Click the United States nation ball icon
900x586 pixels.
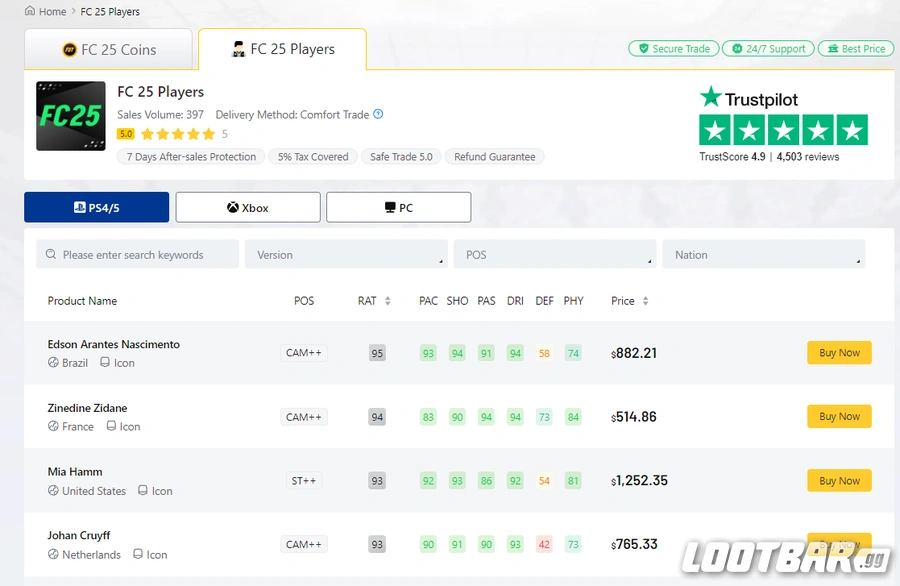click(53, 490)
